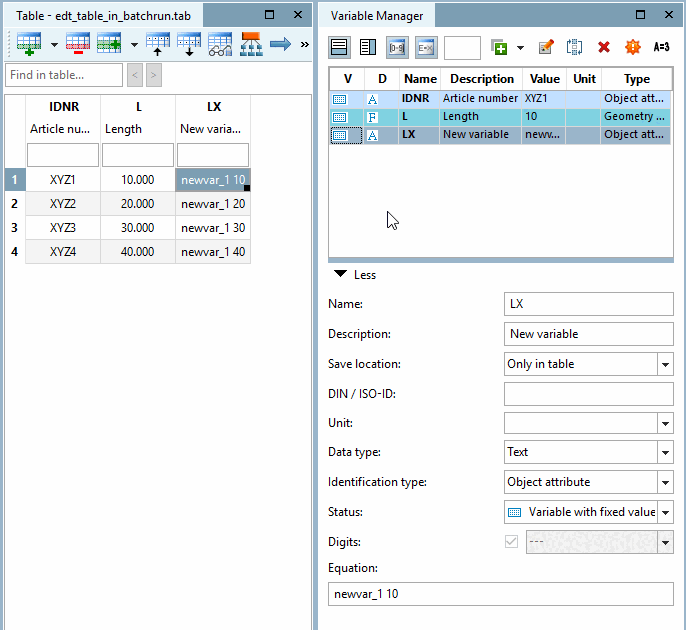
Task: Collapse details with the Less expander
Action: [355, 275]
